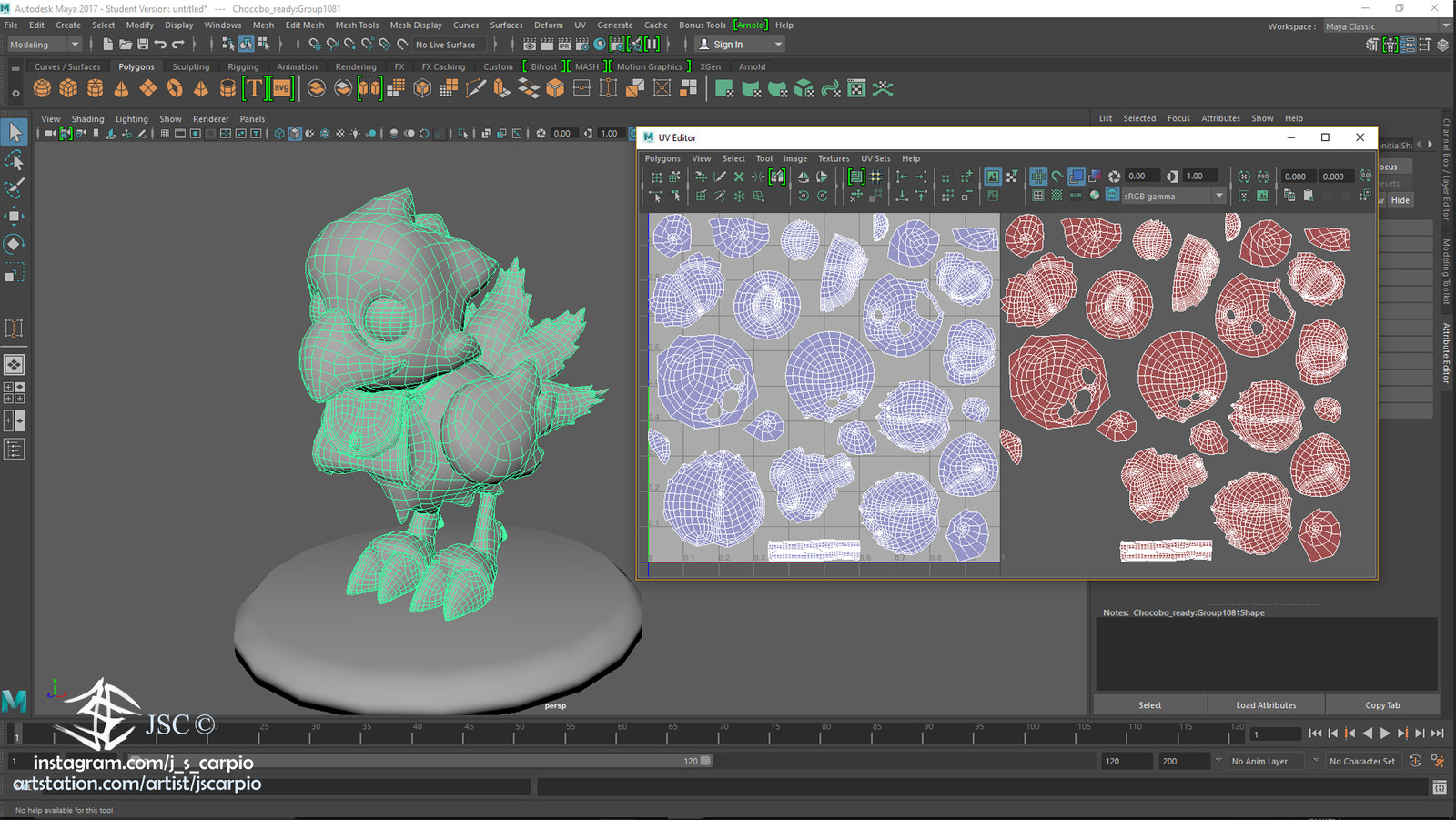Select the Move tool in toolbox

15,216
